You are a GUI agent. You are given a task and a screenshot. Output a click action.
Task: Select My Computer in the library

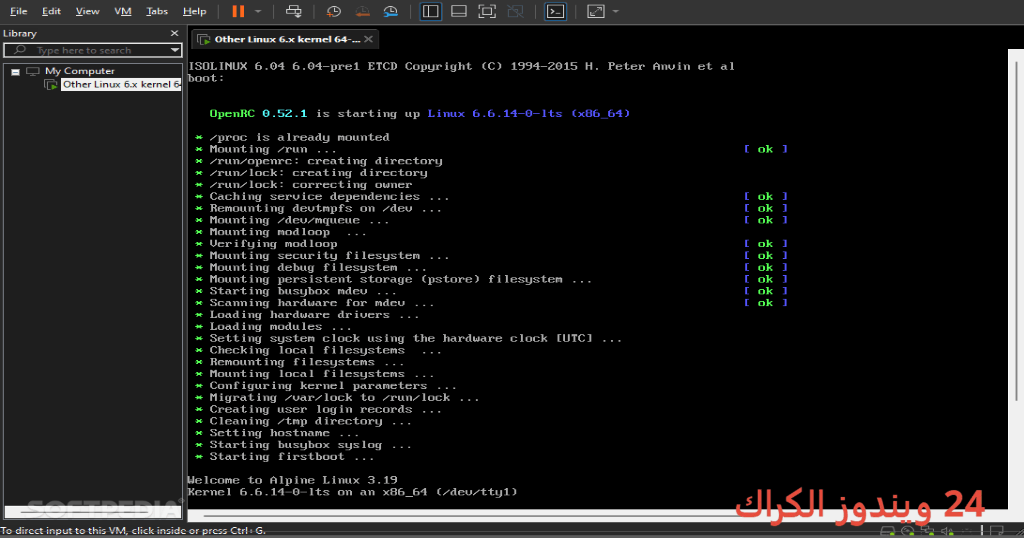(x=80, y=71)
